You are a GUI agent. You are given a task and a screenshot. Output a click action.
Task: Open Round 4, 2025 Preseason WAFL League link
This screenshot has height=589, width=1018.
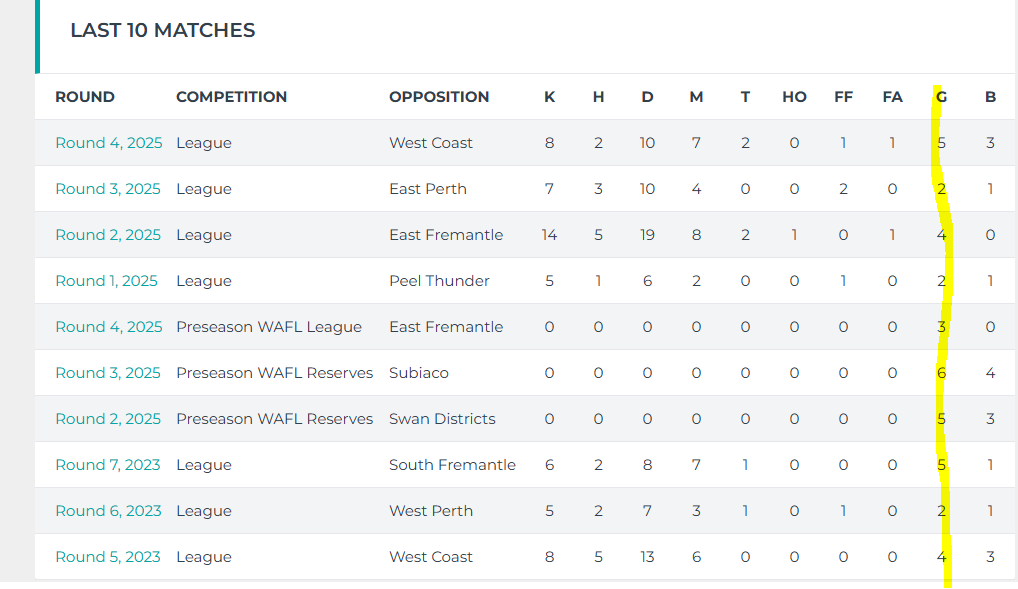click(108, 327)
